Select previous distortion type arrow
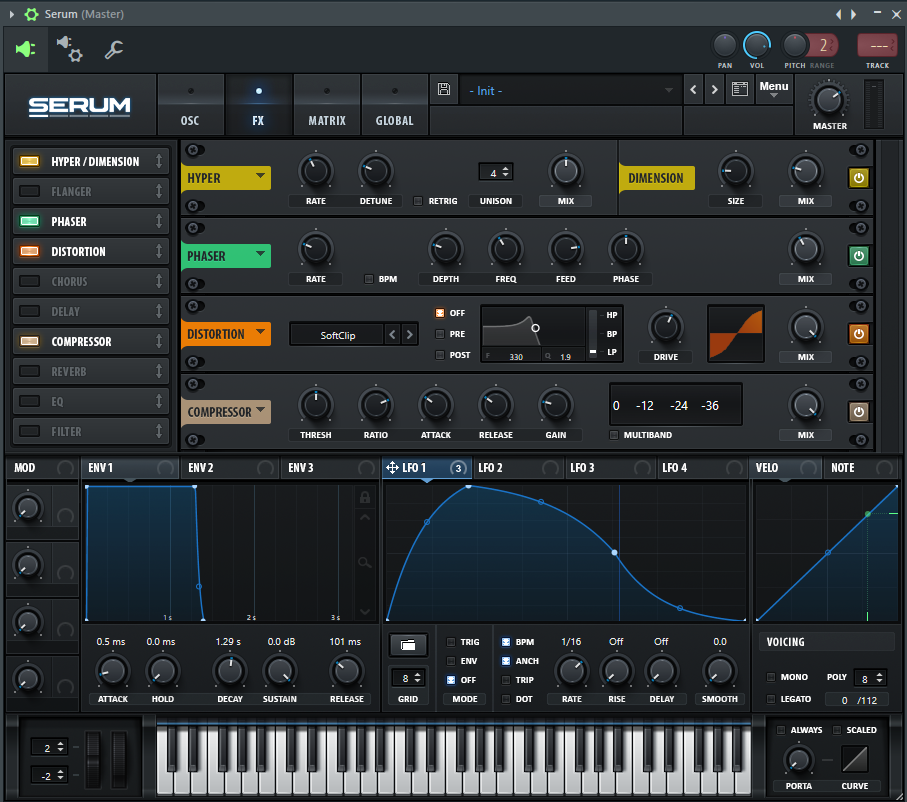This screenshot has height=802, width=907. (392, 334)
